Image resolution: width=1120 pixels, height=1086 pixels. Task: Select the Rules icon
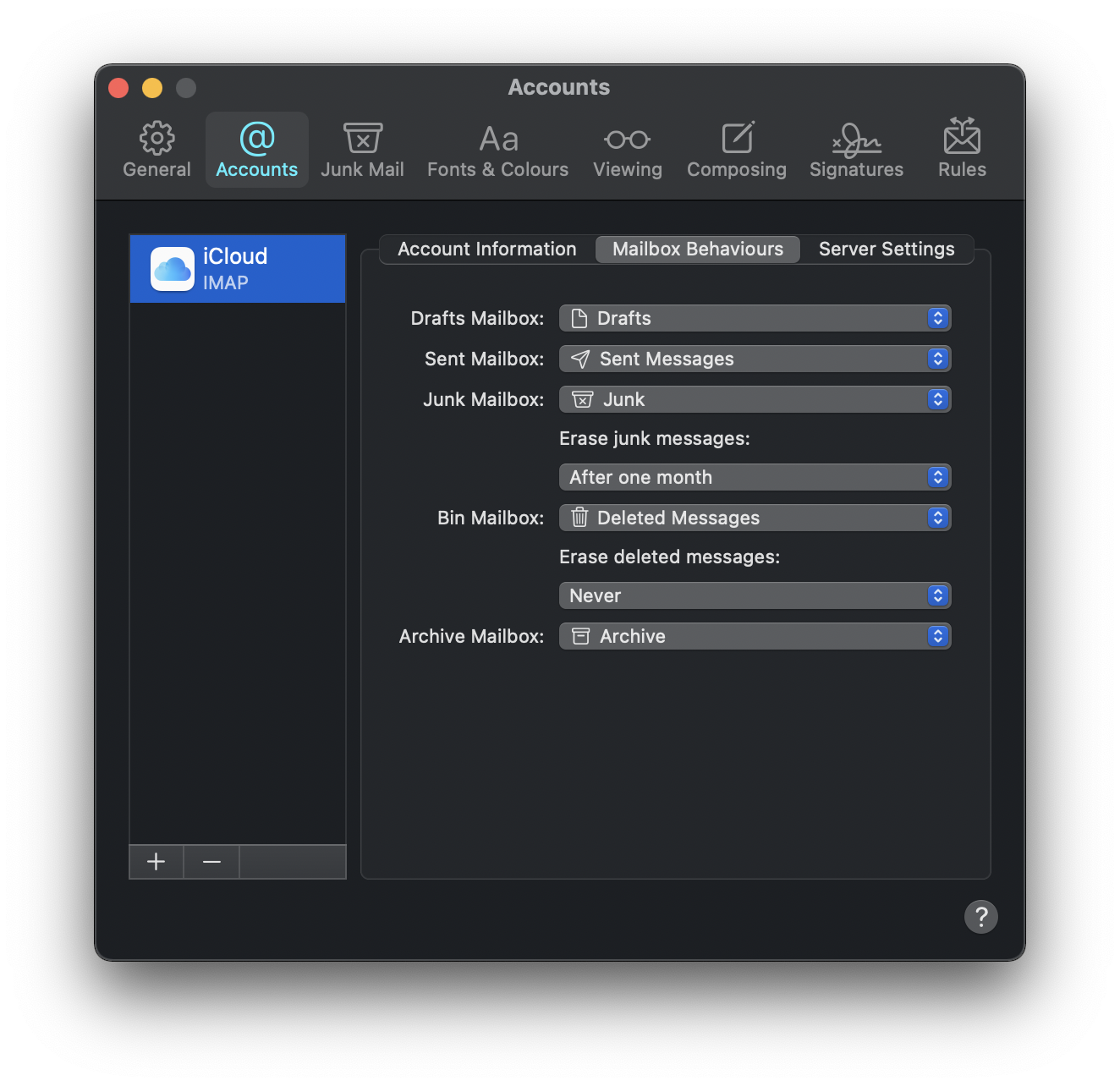pyautogui.click(x=961, y=149)
